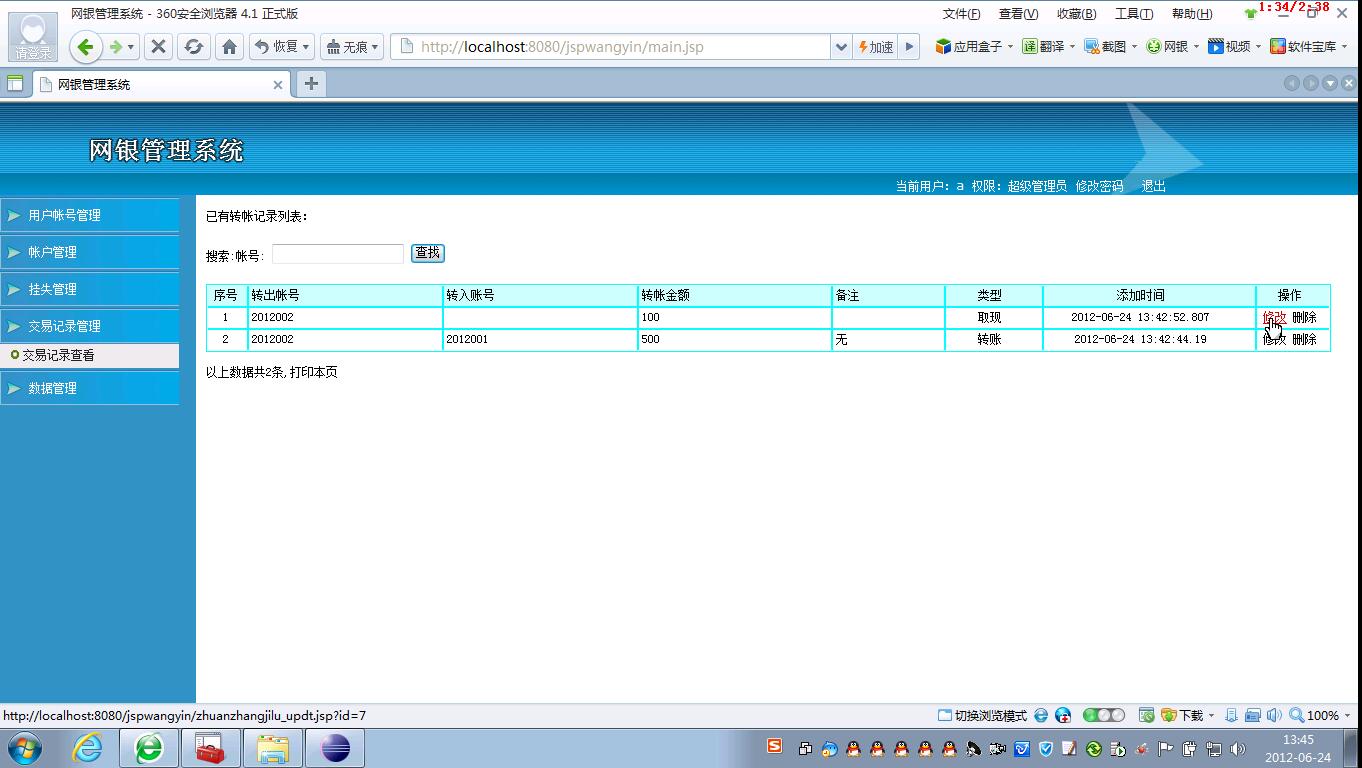Open the 恢复 dropdown arrow

(306, 47)
